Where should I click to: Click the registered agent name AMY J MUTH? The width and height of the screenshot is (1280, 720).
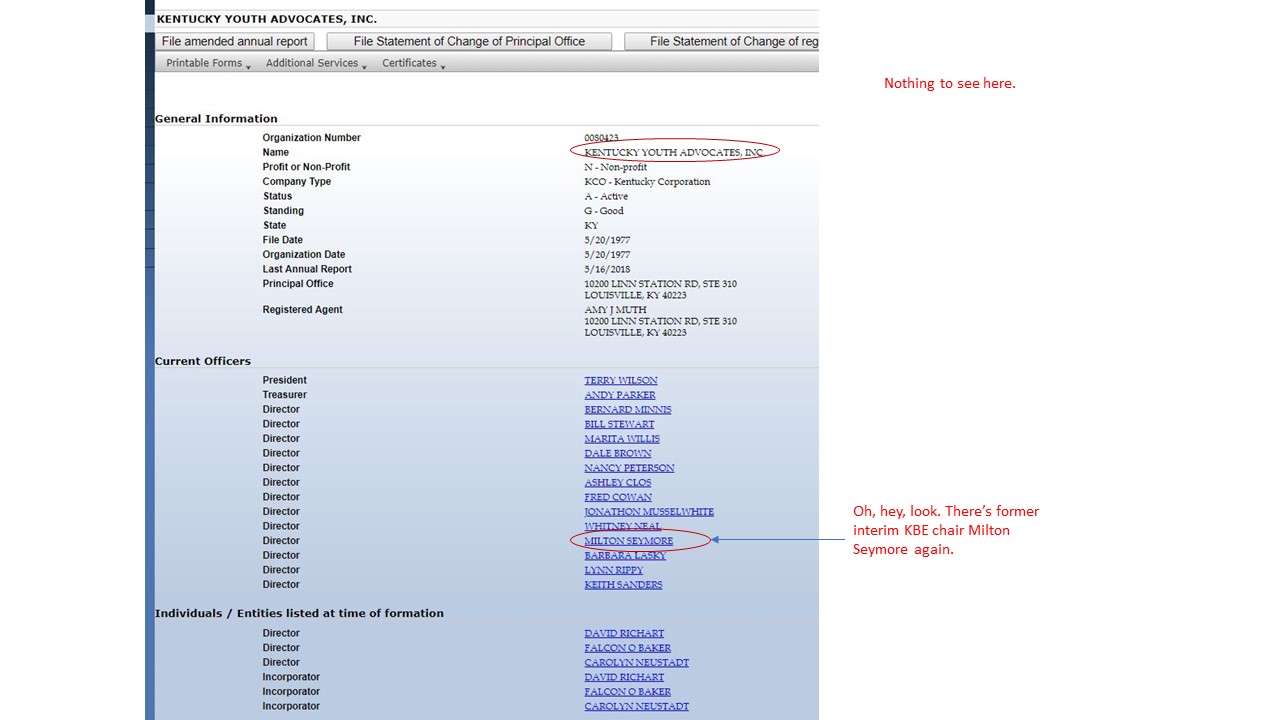point(615,310)
